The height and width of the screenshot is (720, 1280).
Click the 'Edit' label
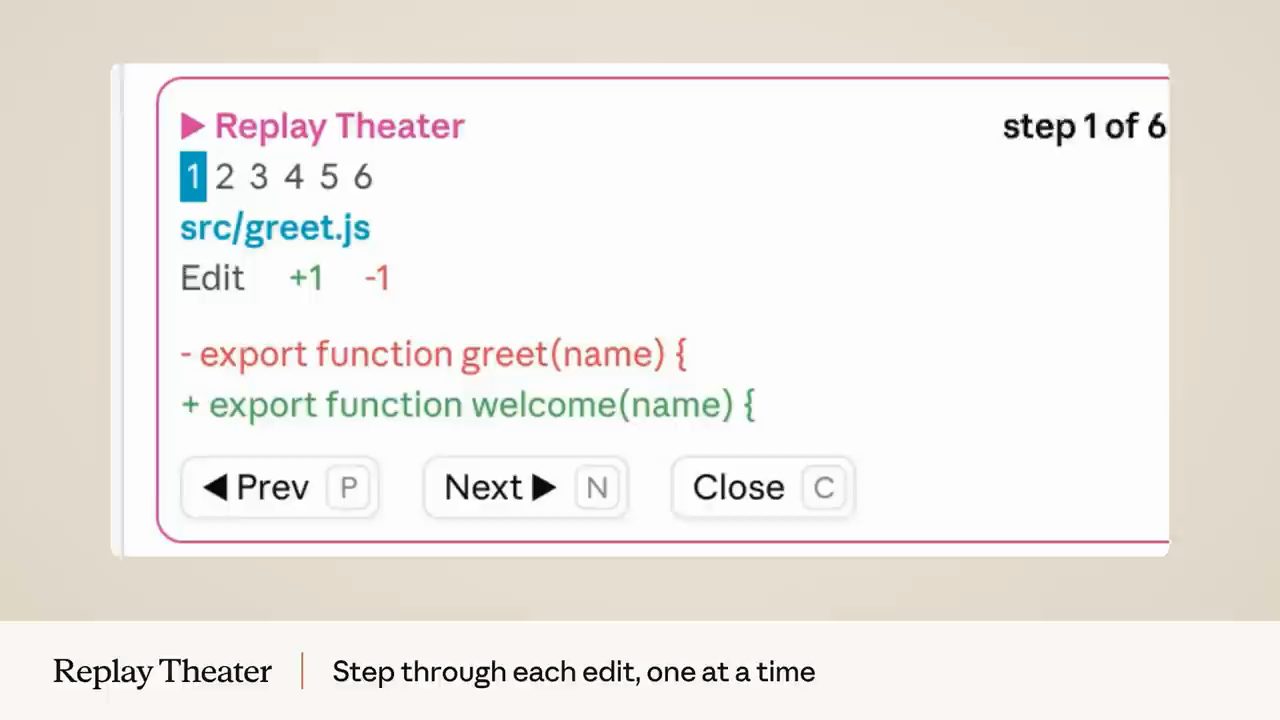[212, 278]
